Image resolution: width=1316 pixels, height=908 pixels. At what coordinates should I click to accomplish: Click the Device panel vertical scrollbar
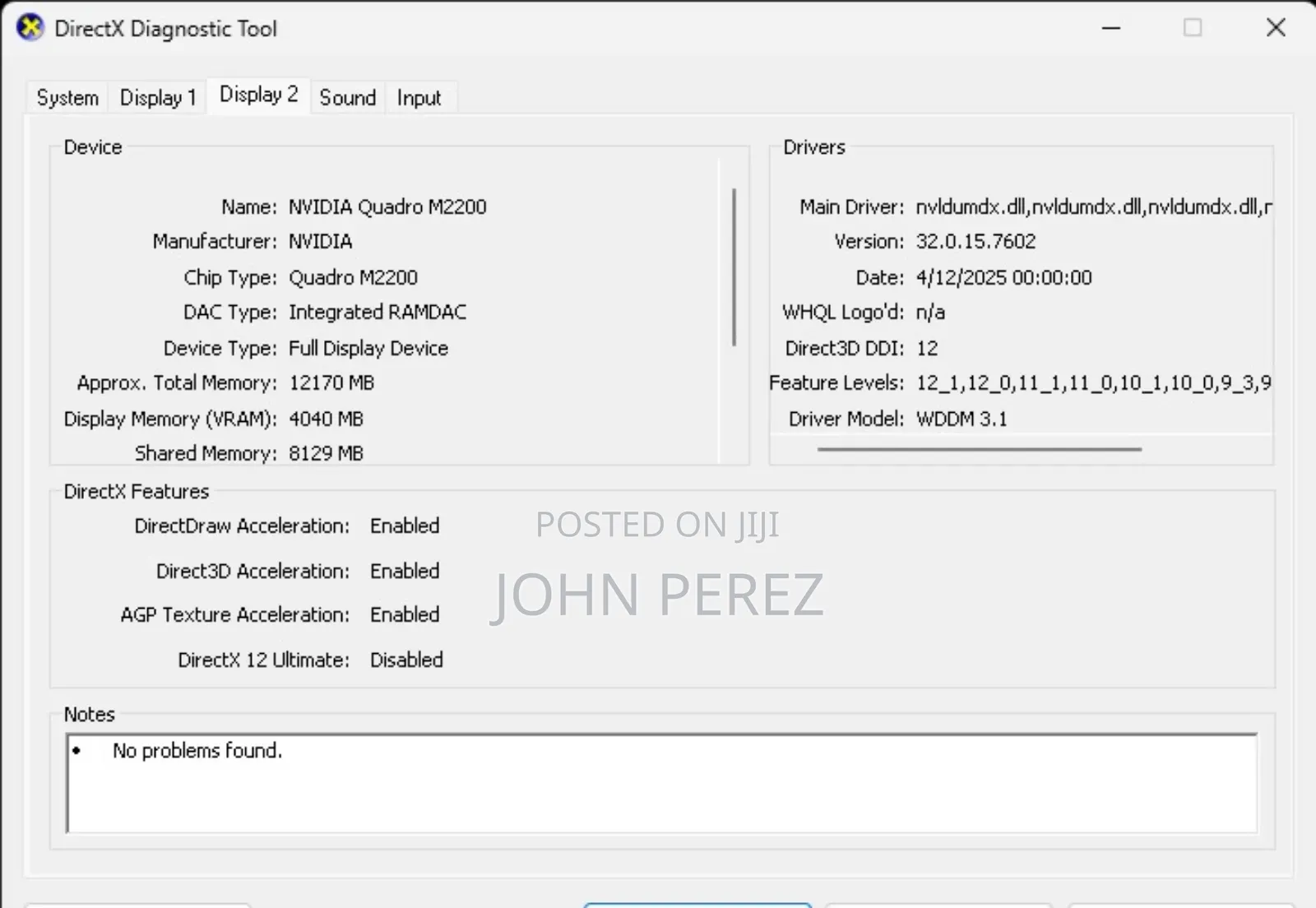click(734, 267)
